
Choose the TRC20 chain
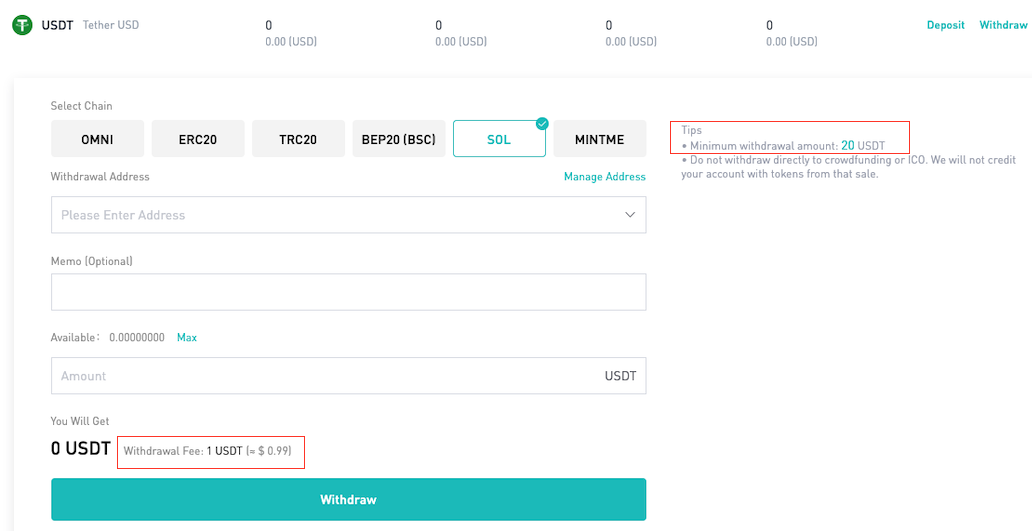point(298,139)
